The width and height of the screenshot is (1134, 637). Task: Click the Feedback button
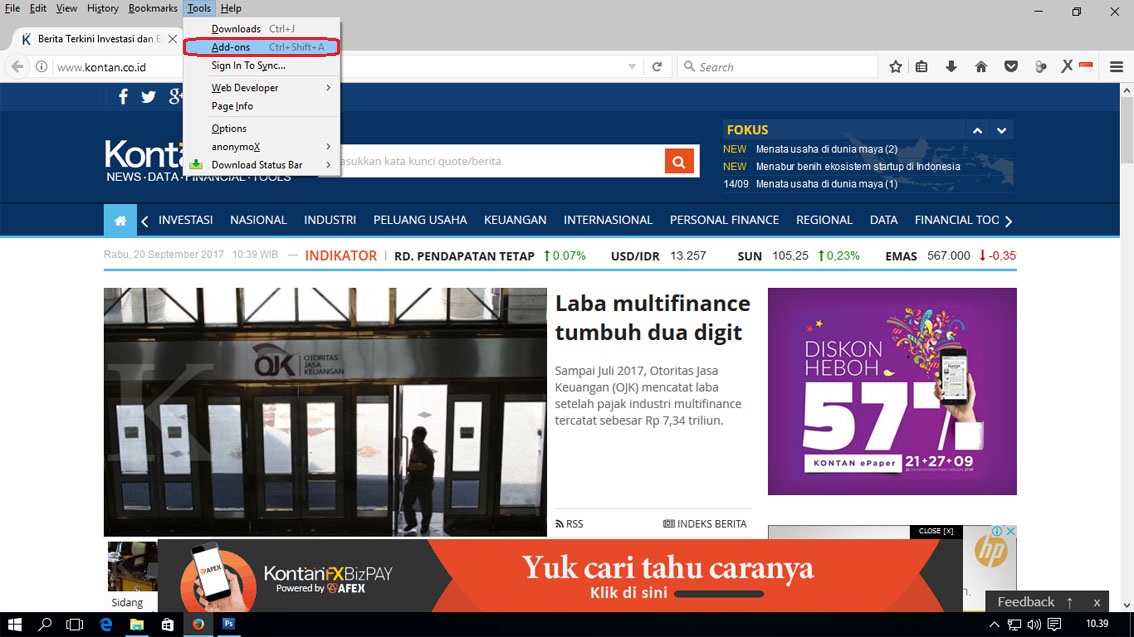(x=1026, y=602)
